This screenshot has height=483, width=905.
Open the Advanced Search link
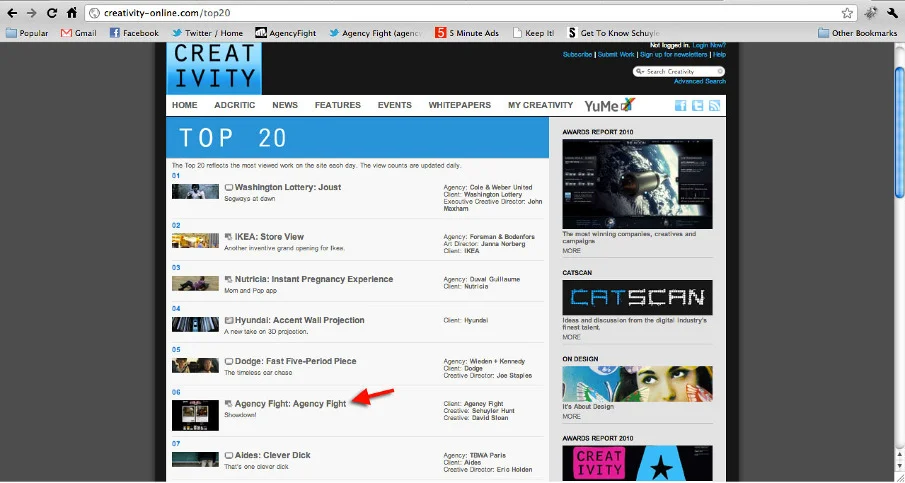click(700, 81)
